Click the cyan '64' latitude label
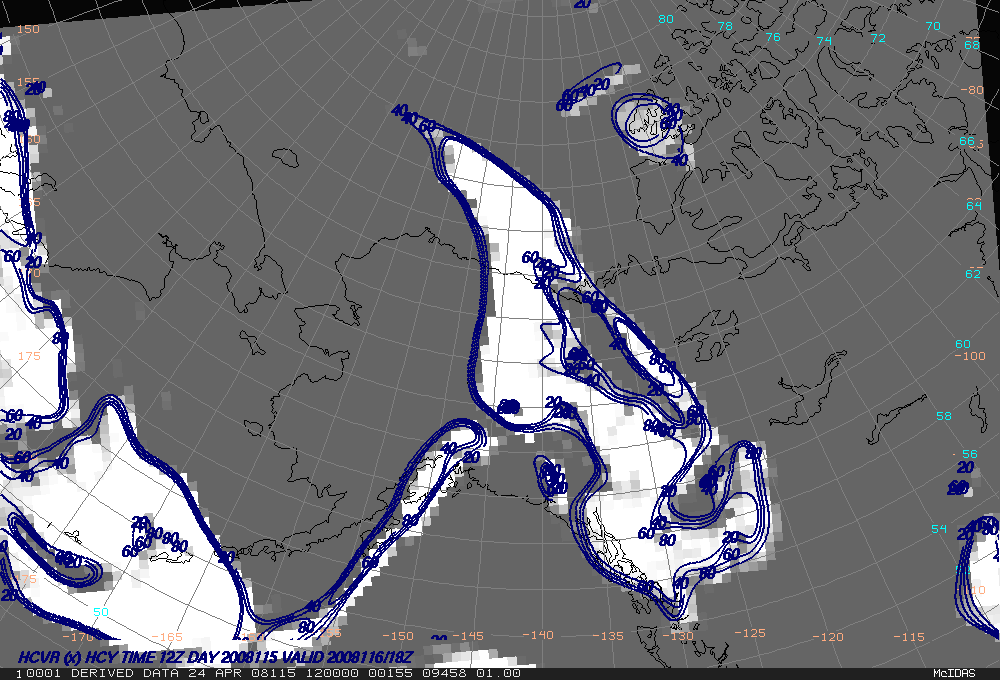 click(974, 205)
